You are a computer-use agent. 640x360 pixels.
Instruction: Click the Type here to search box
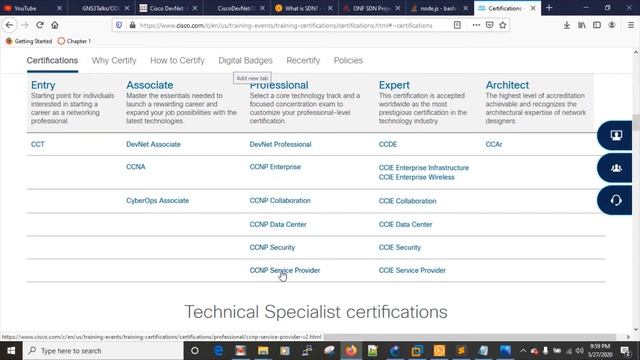[x=103, y=351]
